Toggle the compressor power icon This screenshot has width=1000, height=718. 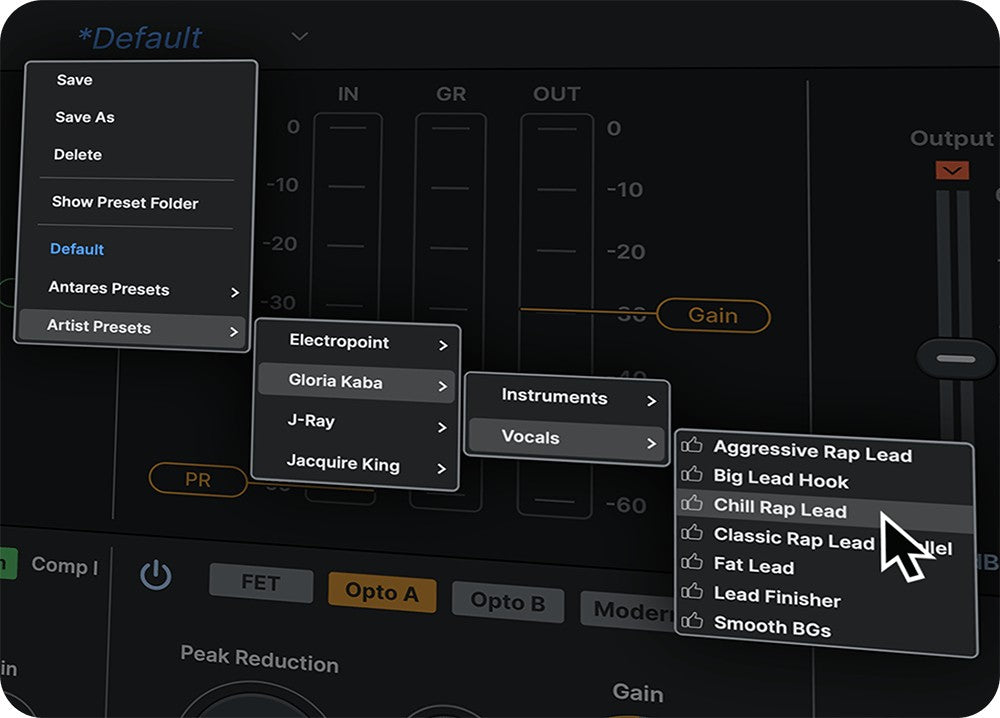156,575
